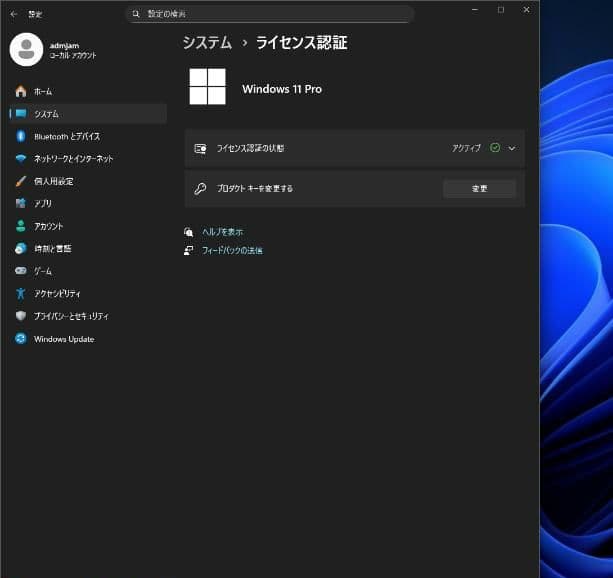The height and width of the screenshot is (578, 613).
Task: Click the shield icon for privacy
Action: click(21, 316)
